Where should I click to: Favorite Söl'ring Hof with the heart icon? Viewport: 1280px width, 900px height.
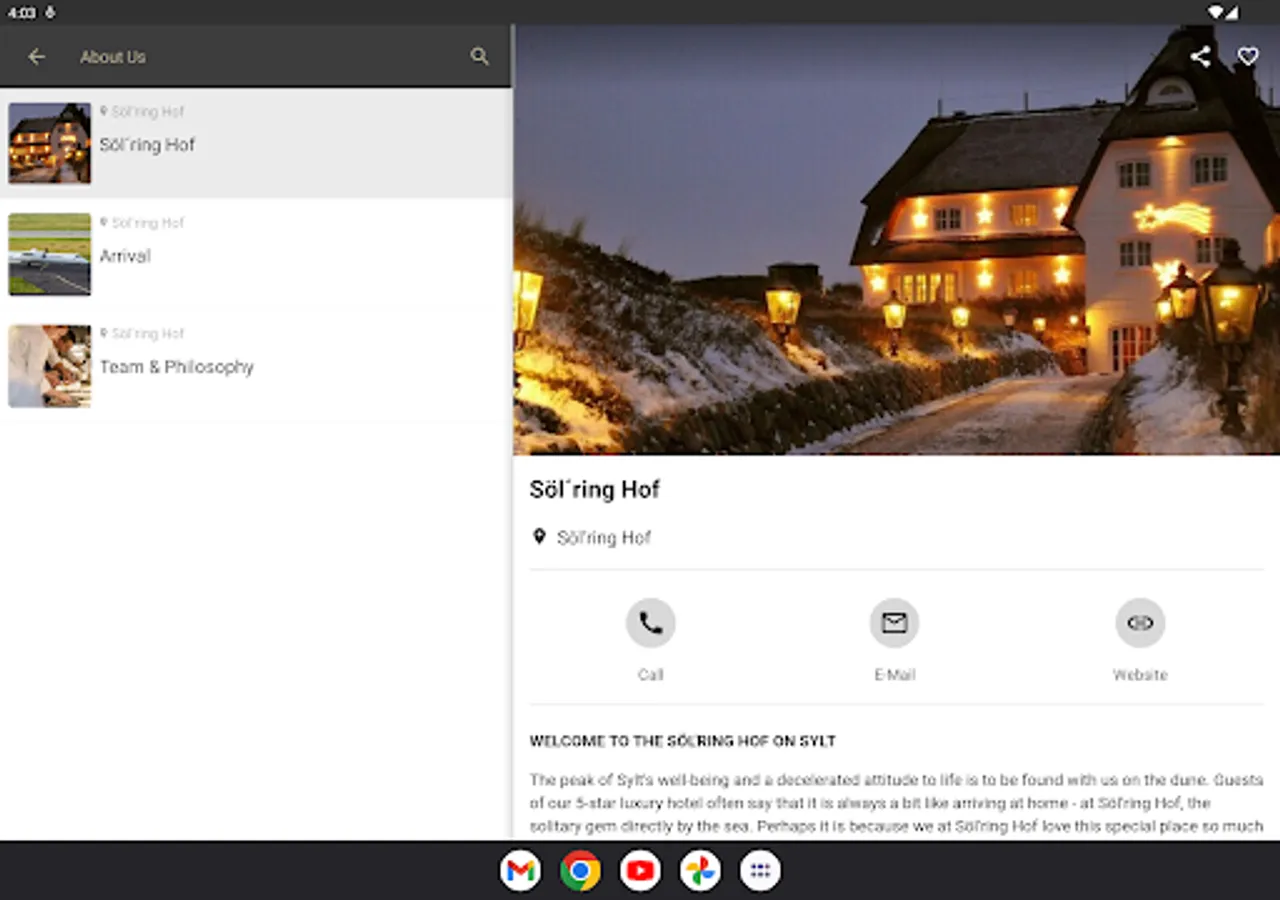point(1248,57)
